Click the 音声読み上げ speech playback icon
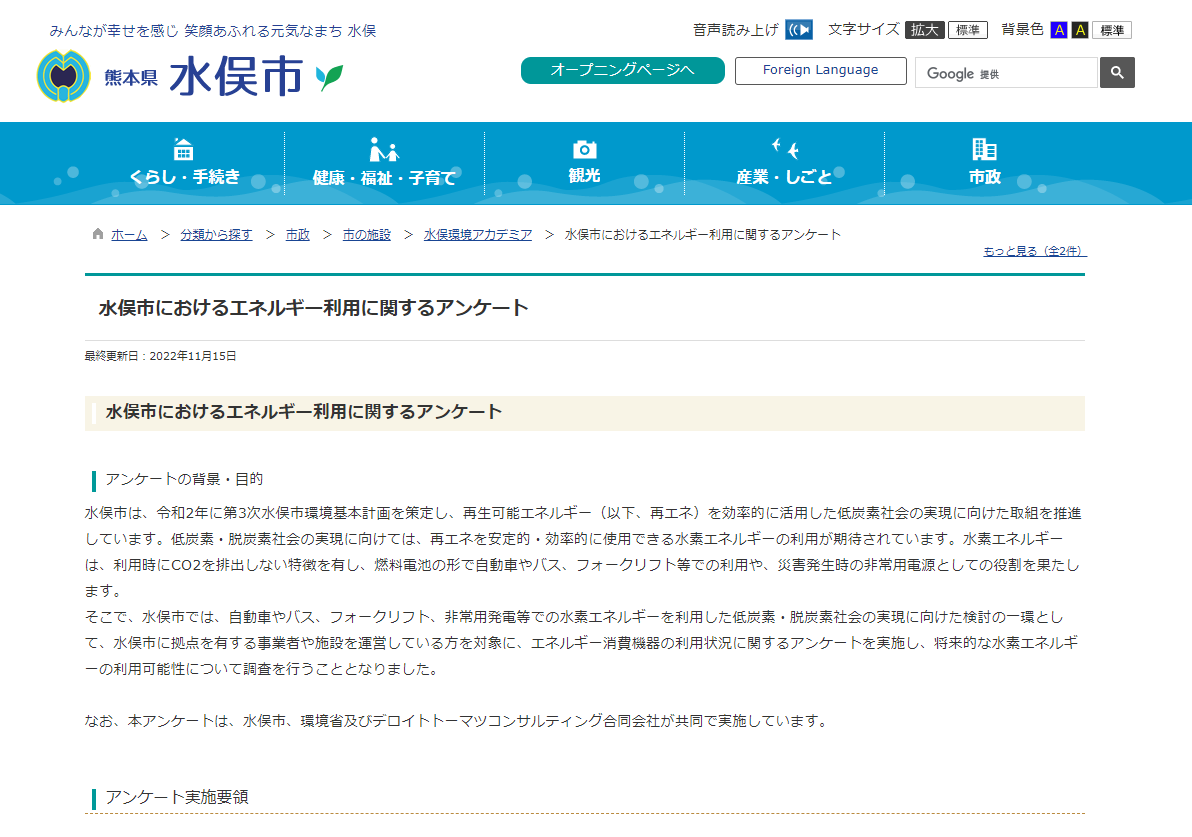Screen dimensions: 1192x837 pos(797,29)
